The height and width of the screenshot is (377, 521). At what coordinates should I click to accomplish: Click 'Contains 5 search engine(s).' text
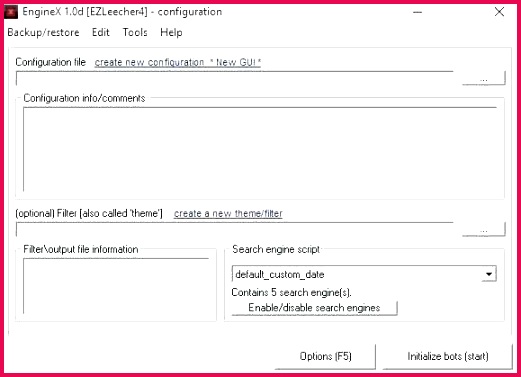point(291,292)
